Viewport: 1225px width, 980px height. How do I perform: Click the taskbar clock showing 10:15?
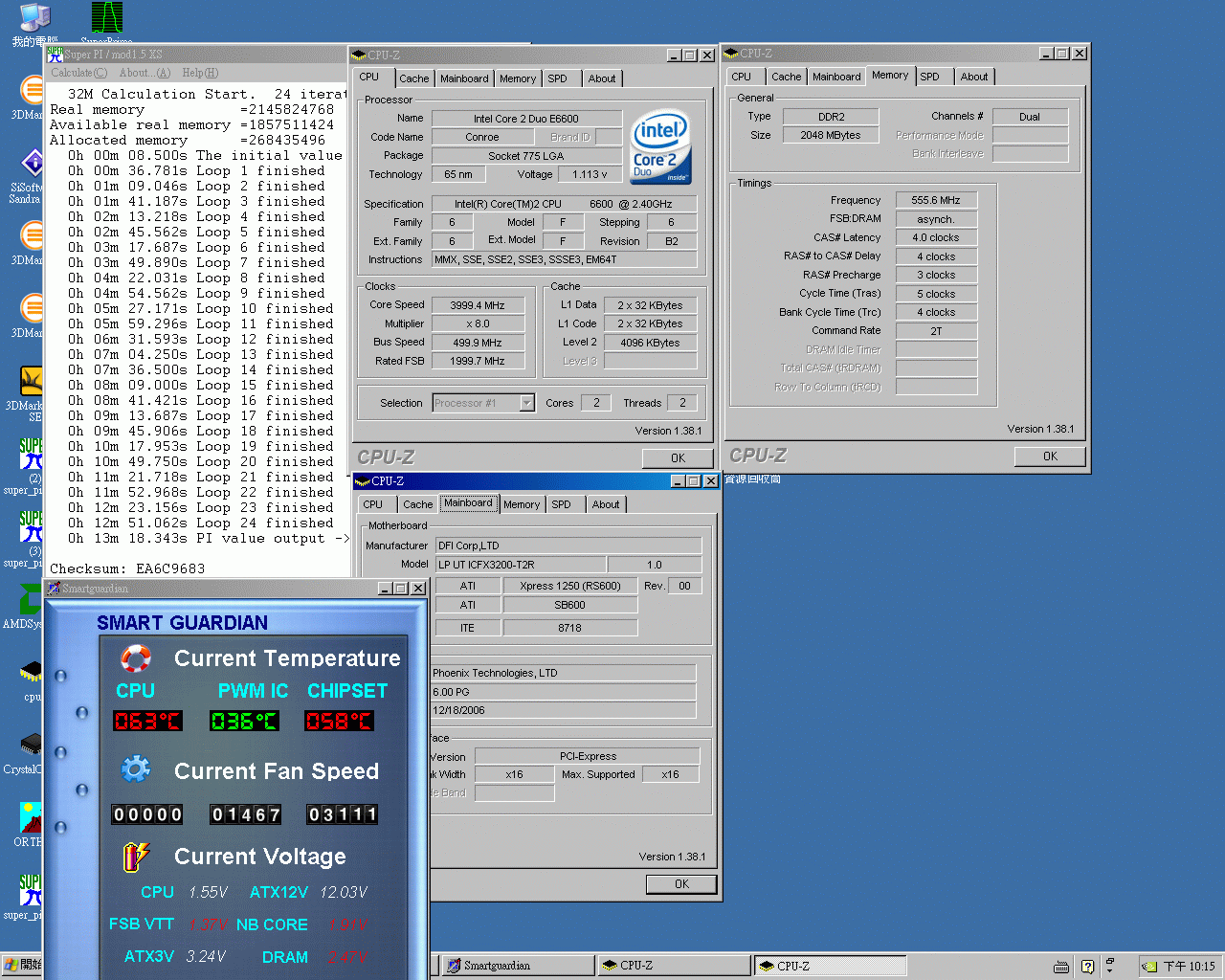(x=1189, y=967)
